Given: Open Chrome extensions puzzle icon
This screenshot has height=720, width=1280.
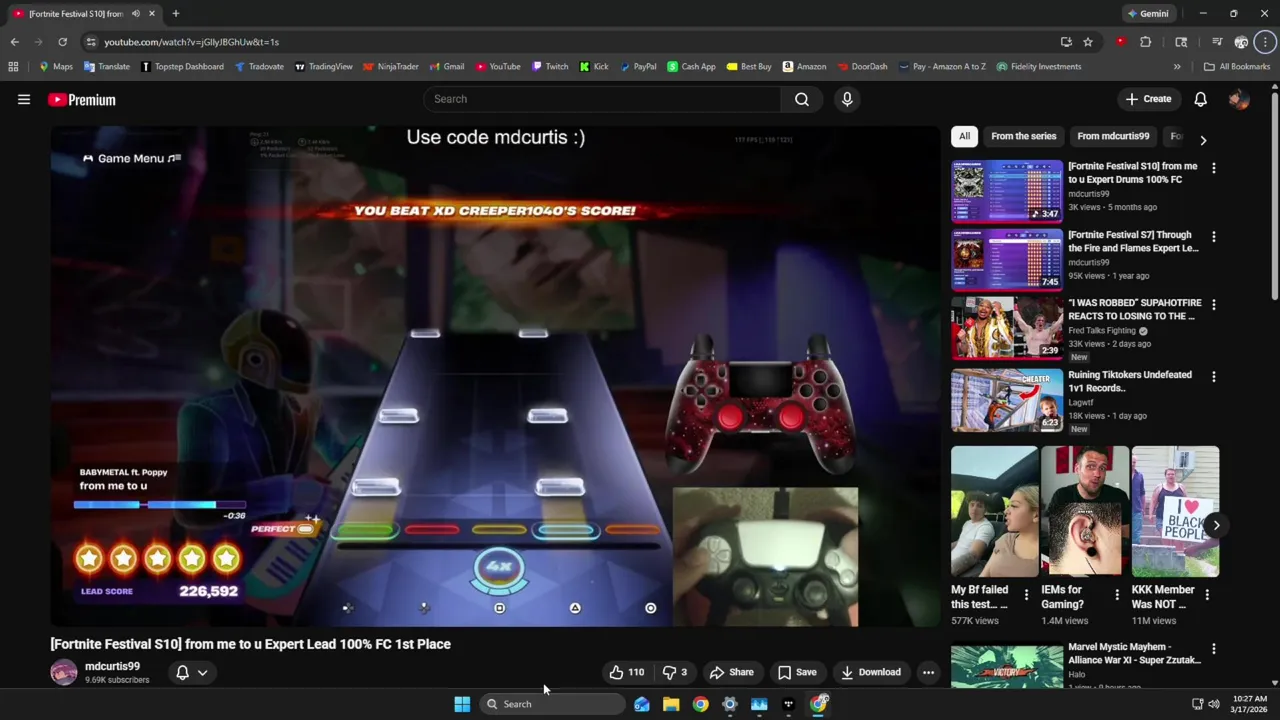Looking at the screenshot, I should point(1145,42).
